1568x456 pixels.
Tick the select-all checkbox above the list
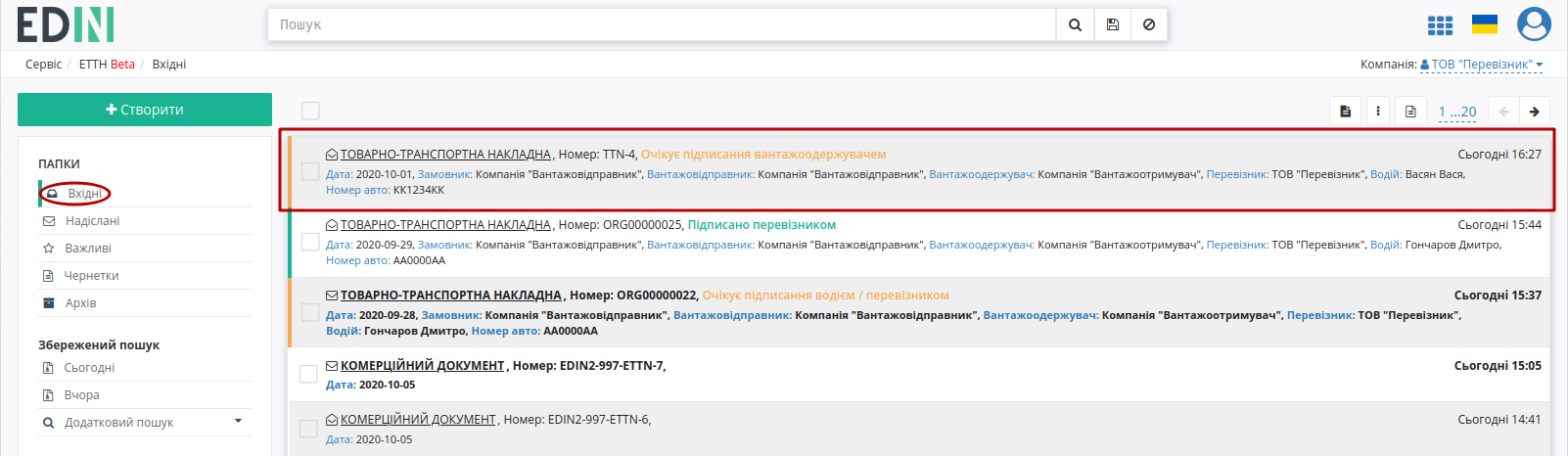click(x=310, y=111)
